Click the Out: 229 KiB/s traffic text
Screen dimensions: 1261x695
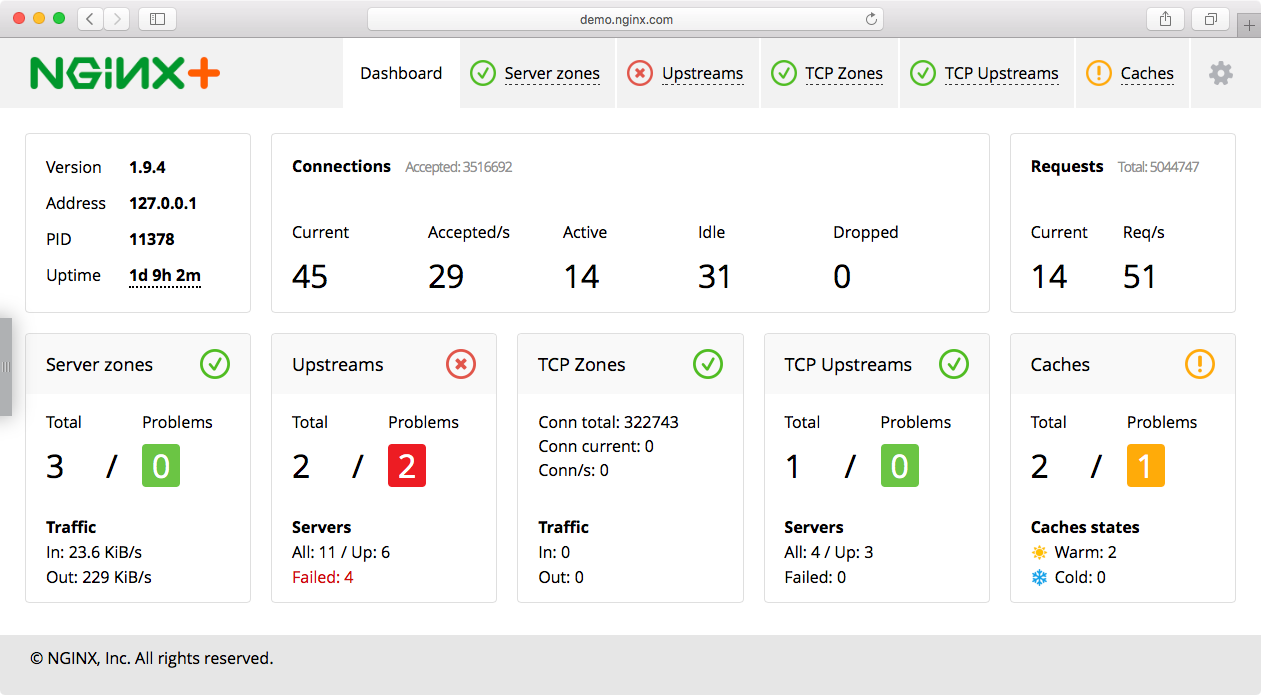point(99,577)
